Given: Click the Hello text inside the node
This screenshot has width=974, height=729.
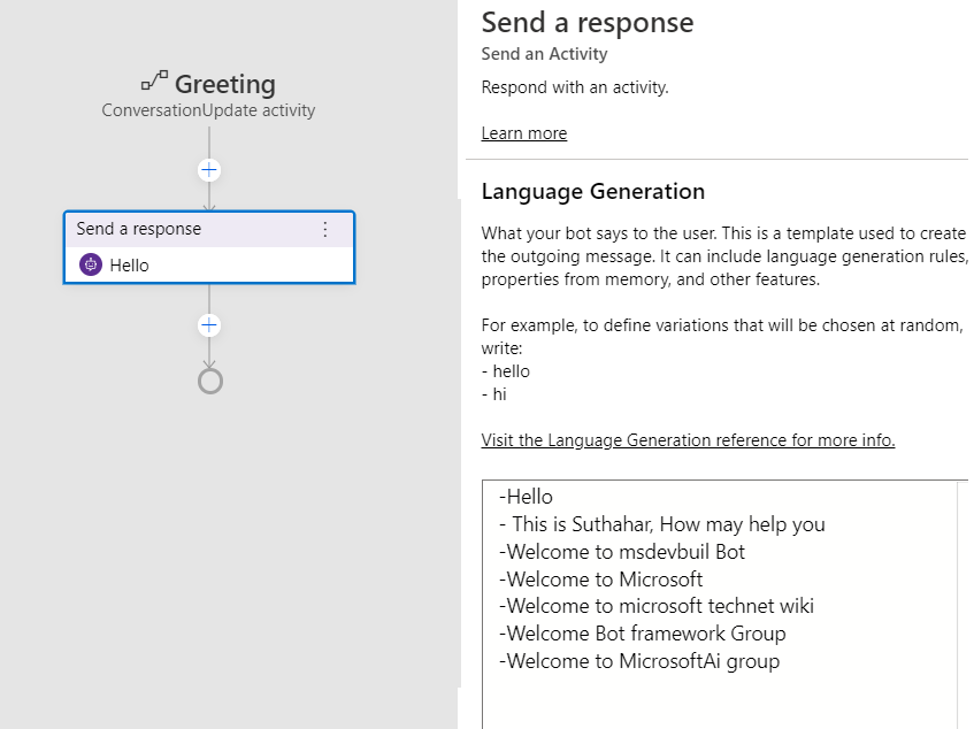Looking at the screenshot, I should tap(129, 266).
